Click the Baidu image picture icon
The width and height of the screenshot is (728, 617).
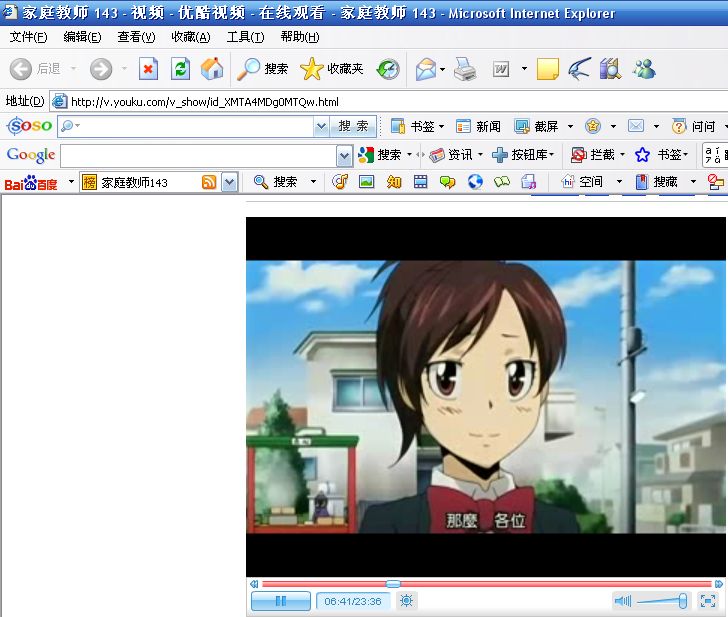coord(367,182)
